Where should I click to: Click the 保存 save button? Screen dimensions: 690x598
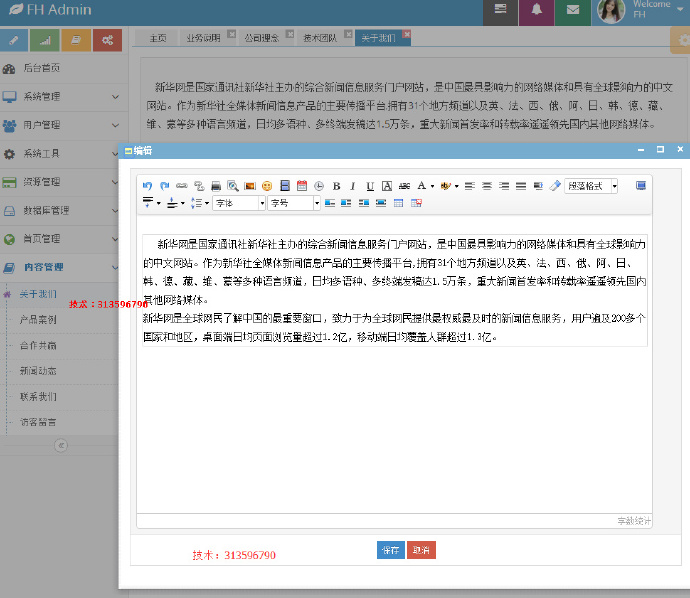tap(391, 550)
